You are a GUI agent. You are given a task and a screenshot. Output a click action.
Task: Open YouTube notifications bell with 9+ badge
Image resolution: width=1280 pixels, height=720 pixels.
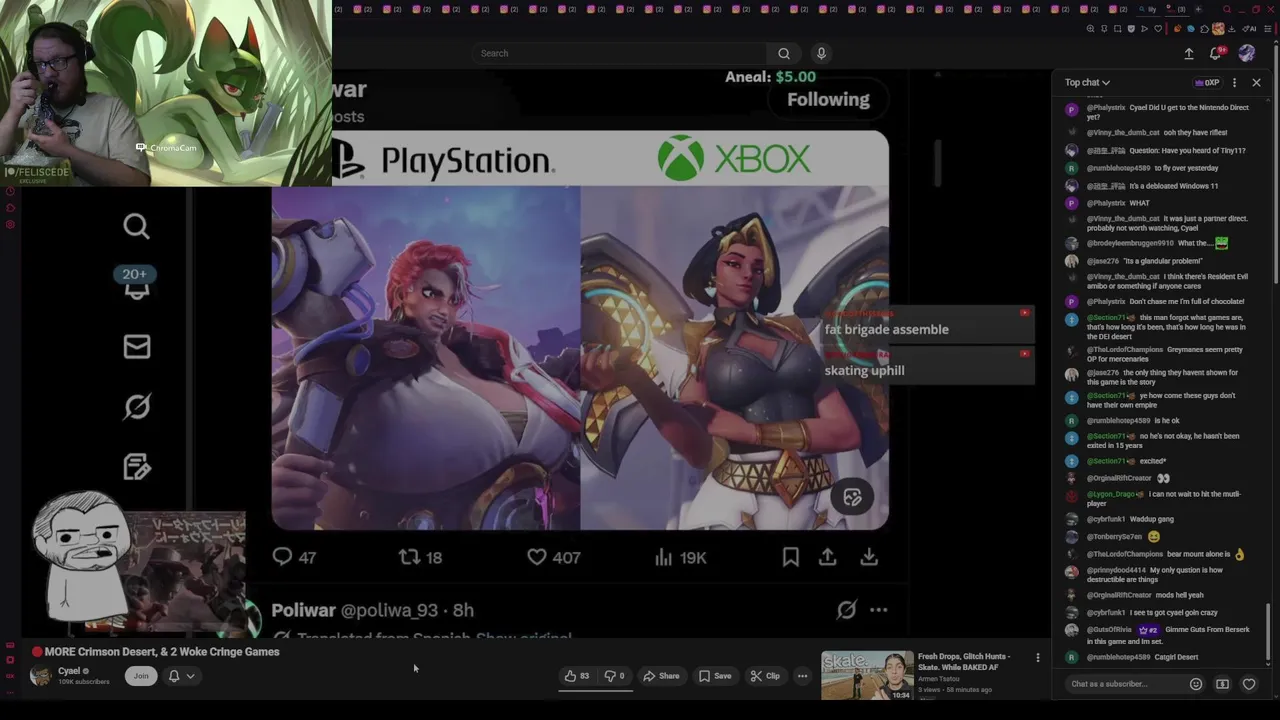(1216, 53)
